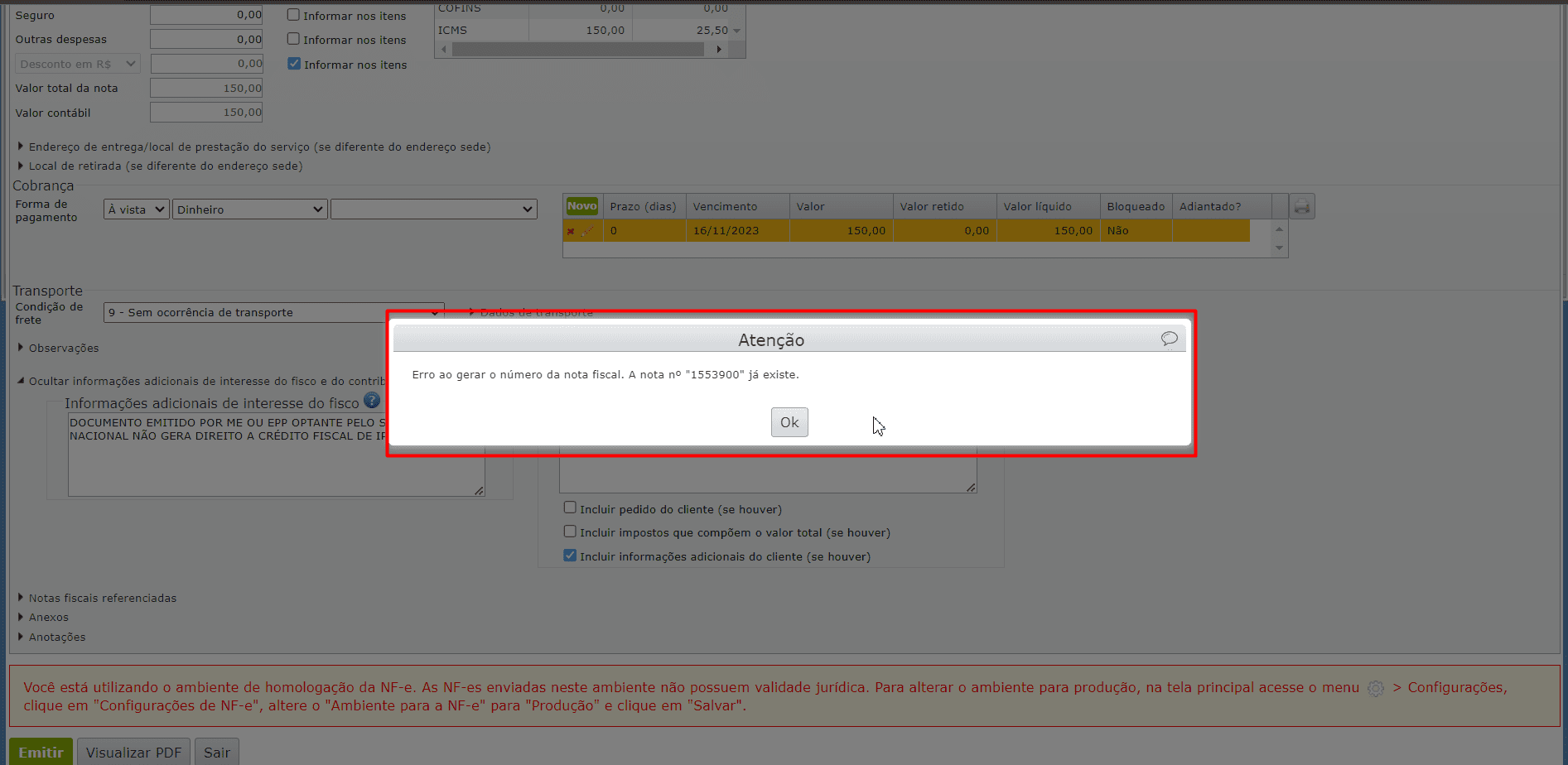Collapse Ocultar informações adicionais de interesse

click(x=201, y=381)
